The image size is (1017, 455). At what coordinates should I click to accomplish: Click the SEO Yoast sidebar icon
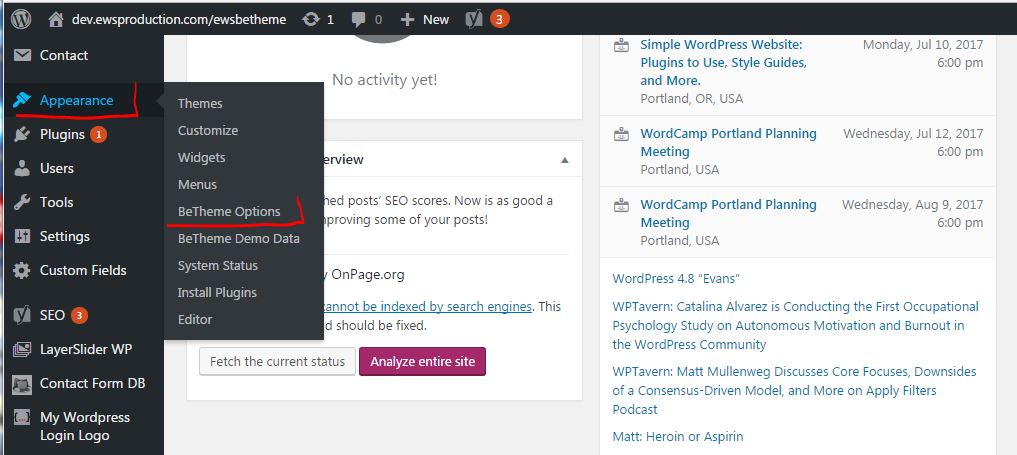22,316
